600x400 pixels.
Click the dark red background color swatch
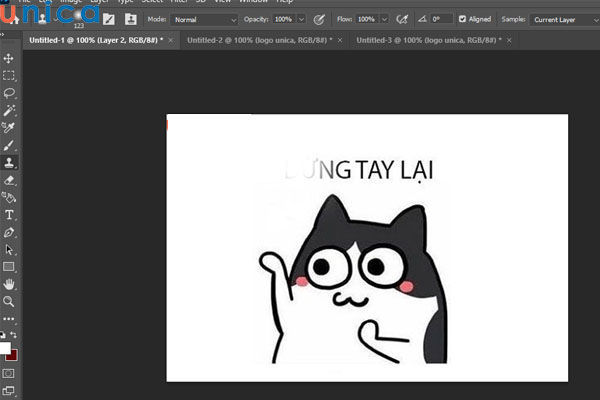12,356
